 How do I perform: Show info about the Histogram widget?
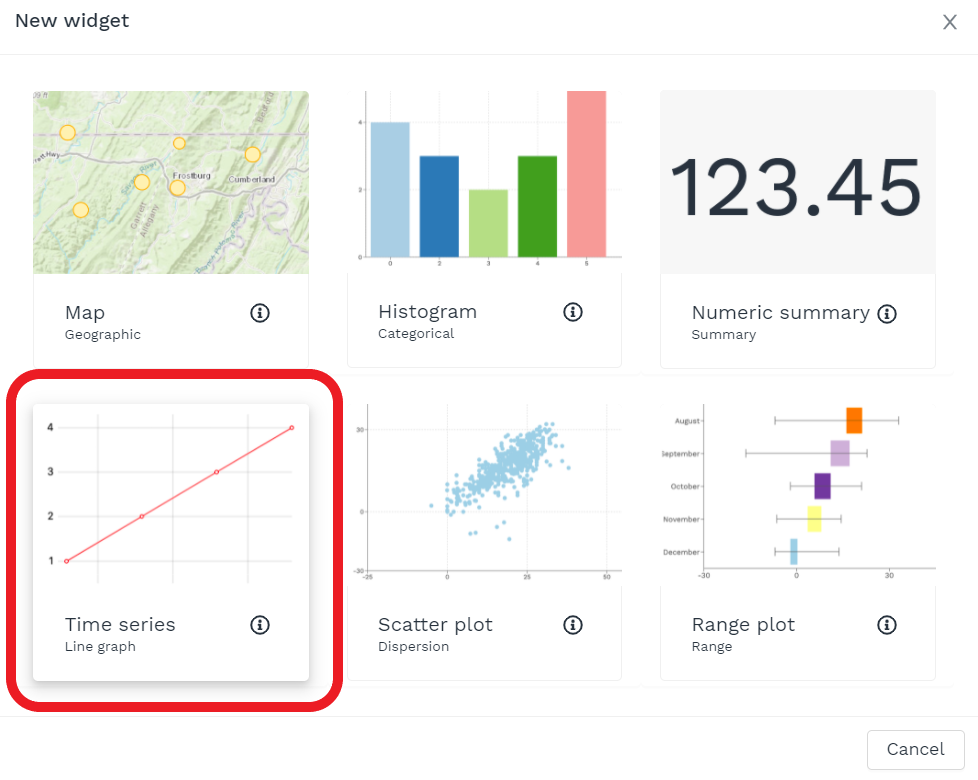[573, 312]
